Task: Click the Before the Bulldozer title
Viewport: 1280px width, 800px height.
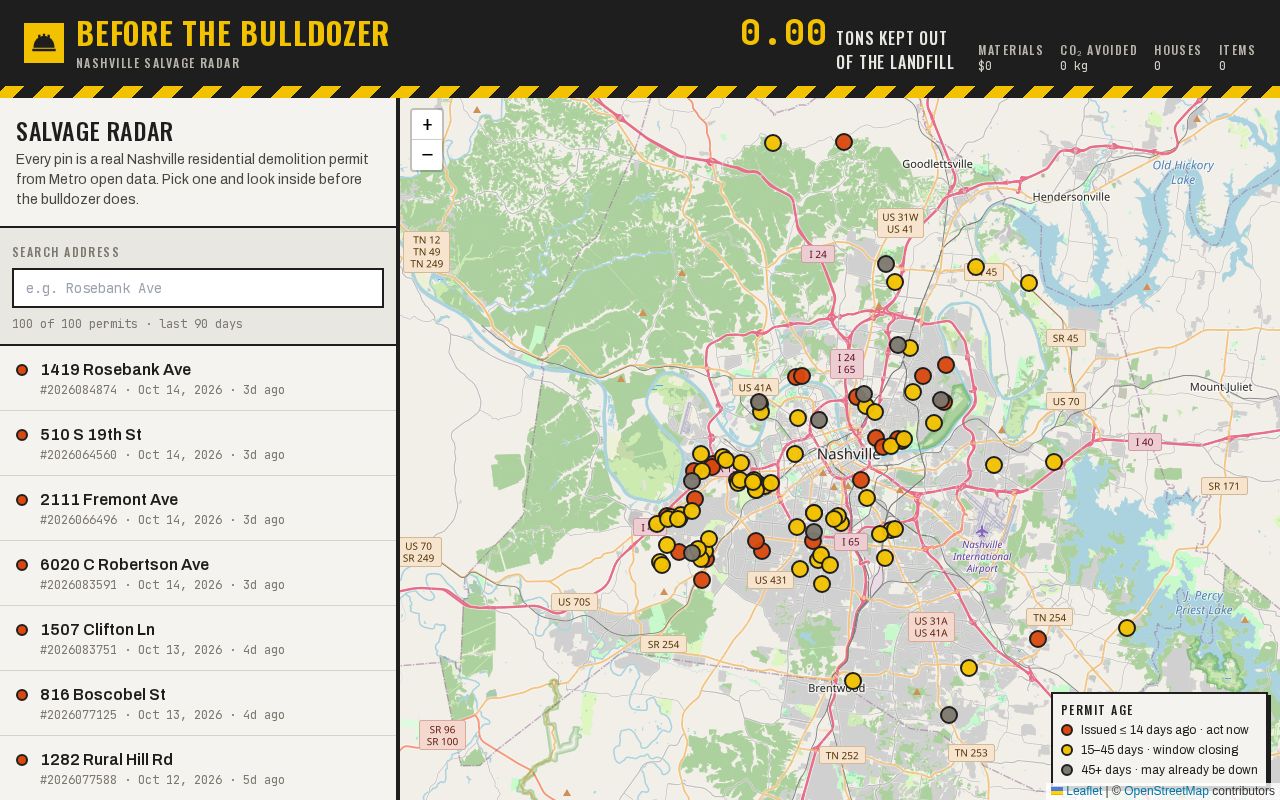Action: point(232,34)
